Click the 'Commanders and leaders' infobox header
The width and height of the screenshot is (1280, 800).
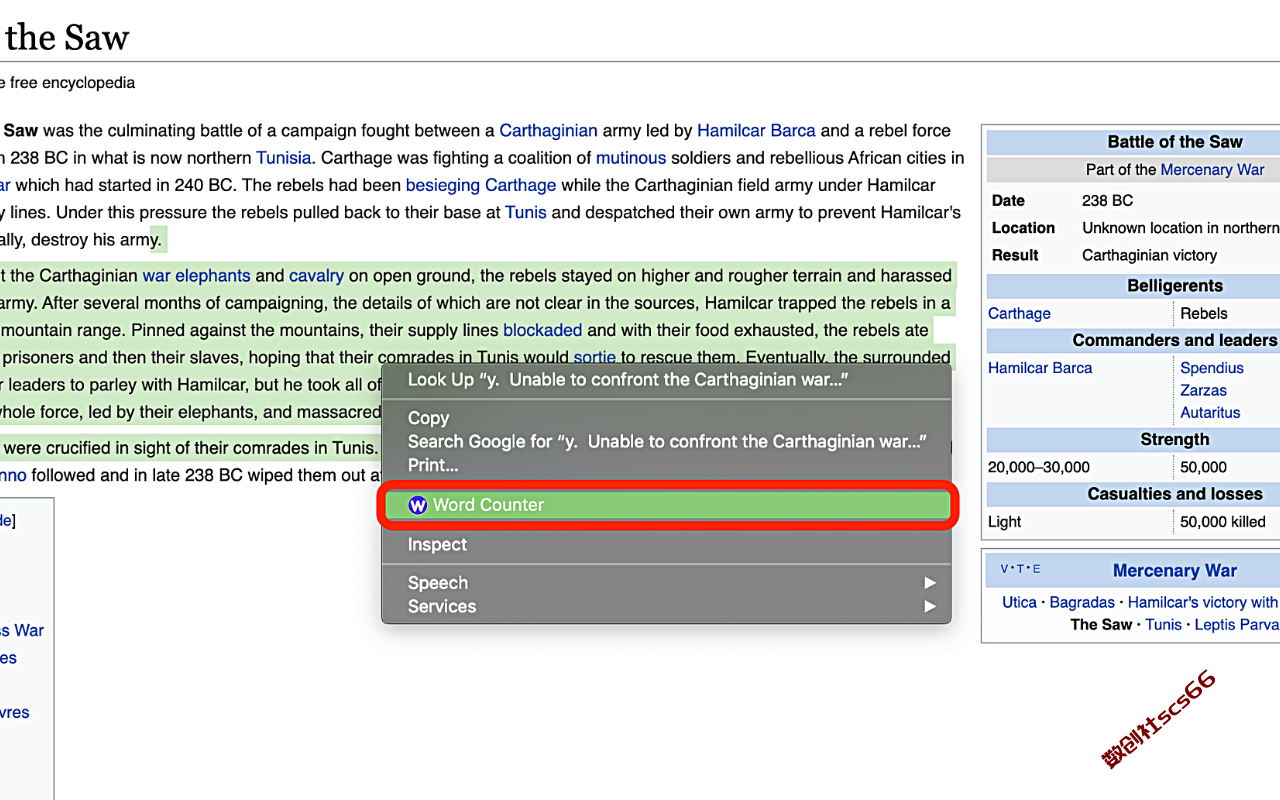click(x=1175, y=341)
